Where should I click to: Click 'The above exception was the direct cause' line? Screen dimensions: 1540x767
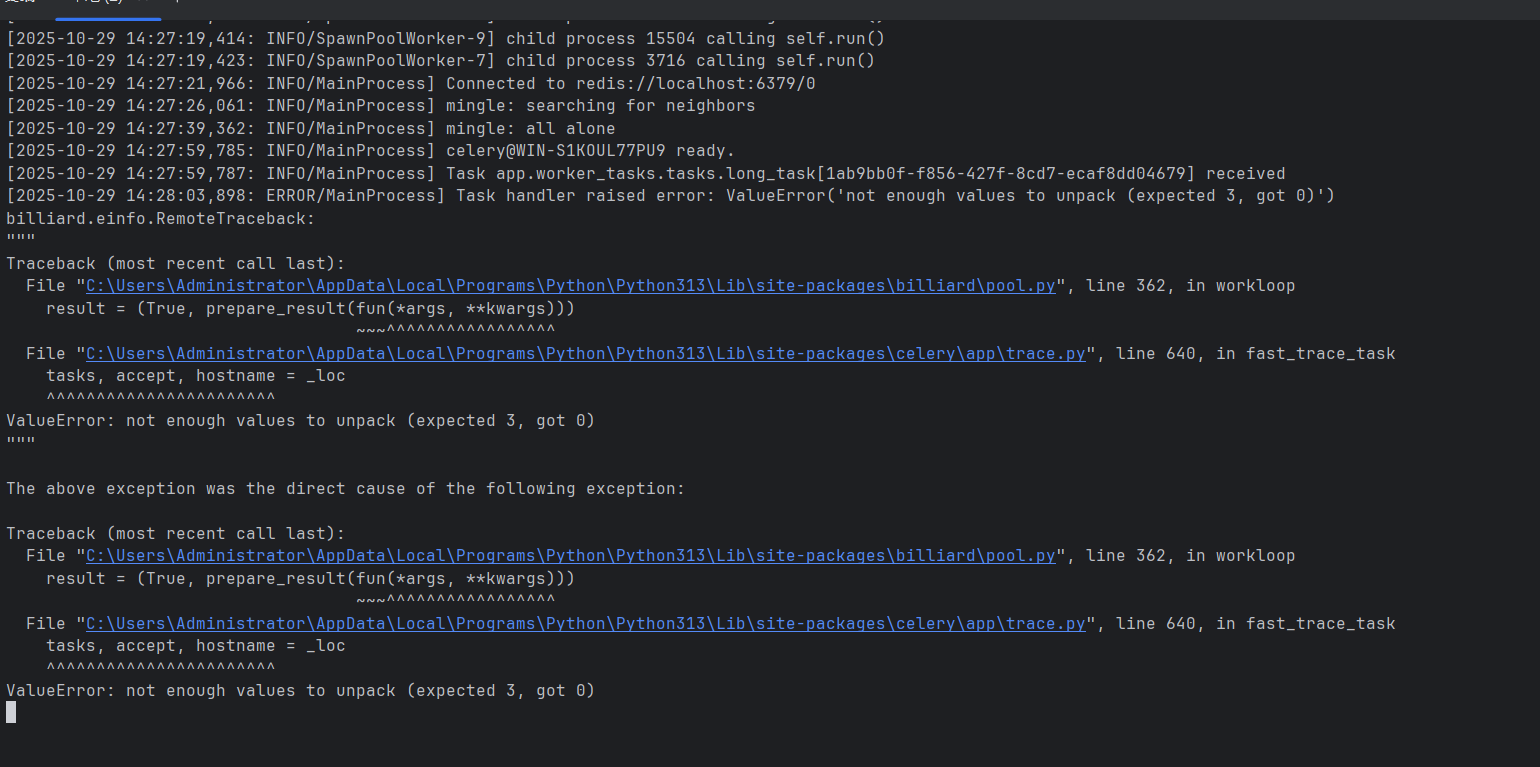point(346,489)
